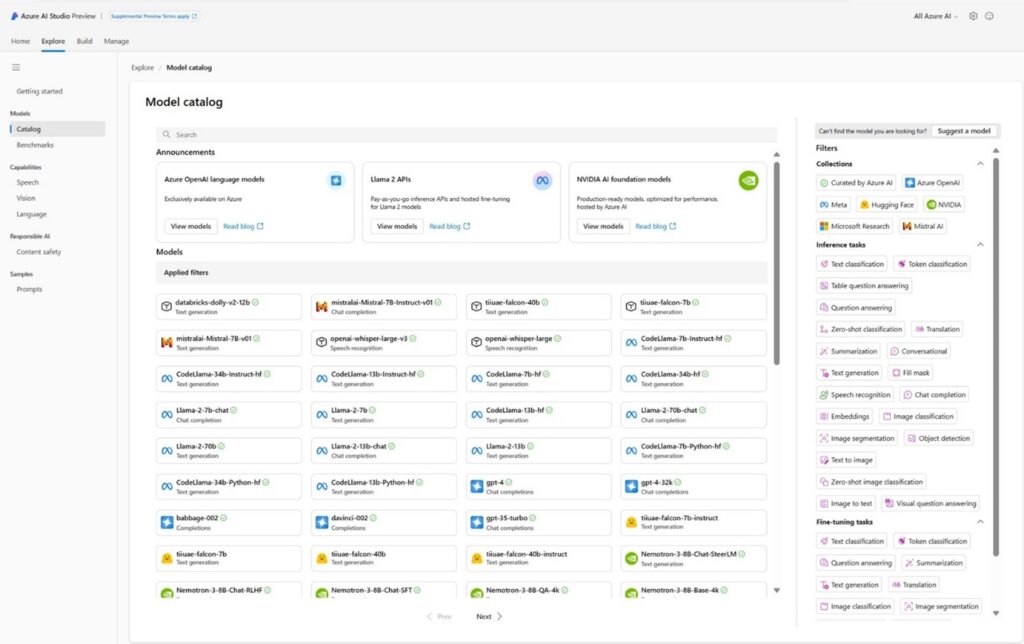Switch to the Manage tab
The width and height of the screenshot is (1024, 644).
(116, 41)
